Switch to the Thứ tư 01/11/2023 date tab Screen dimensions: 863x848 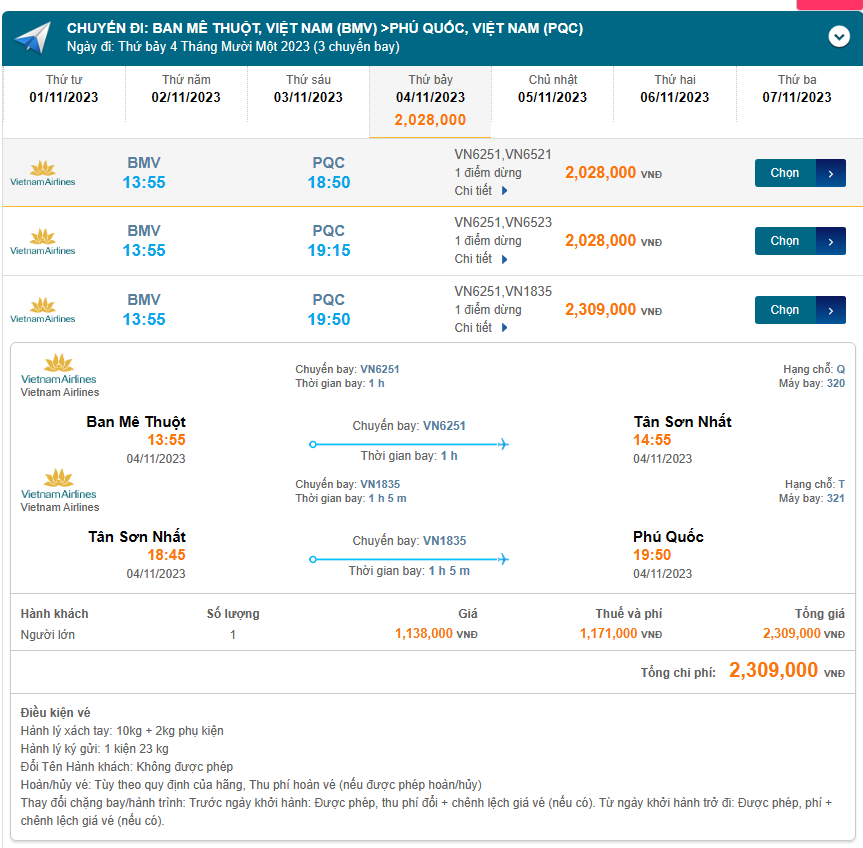64,94
